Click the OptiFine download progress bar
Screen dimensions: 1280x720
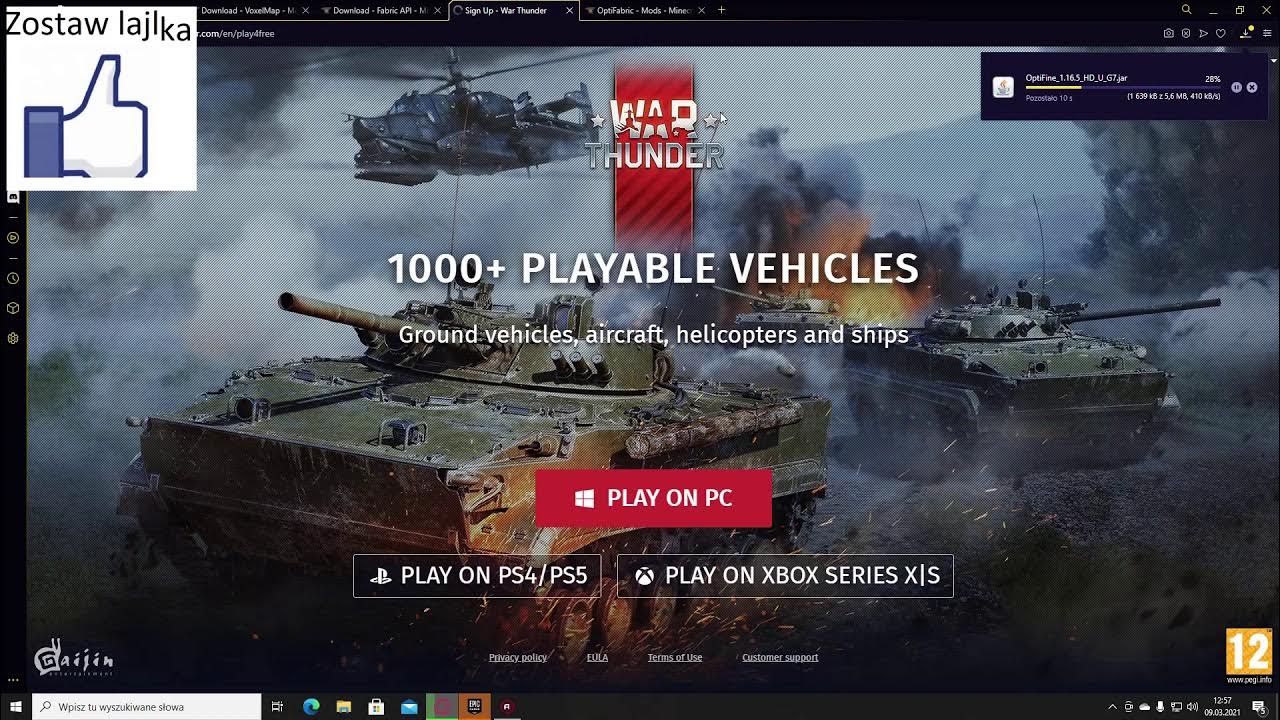point(1123,87)
